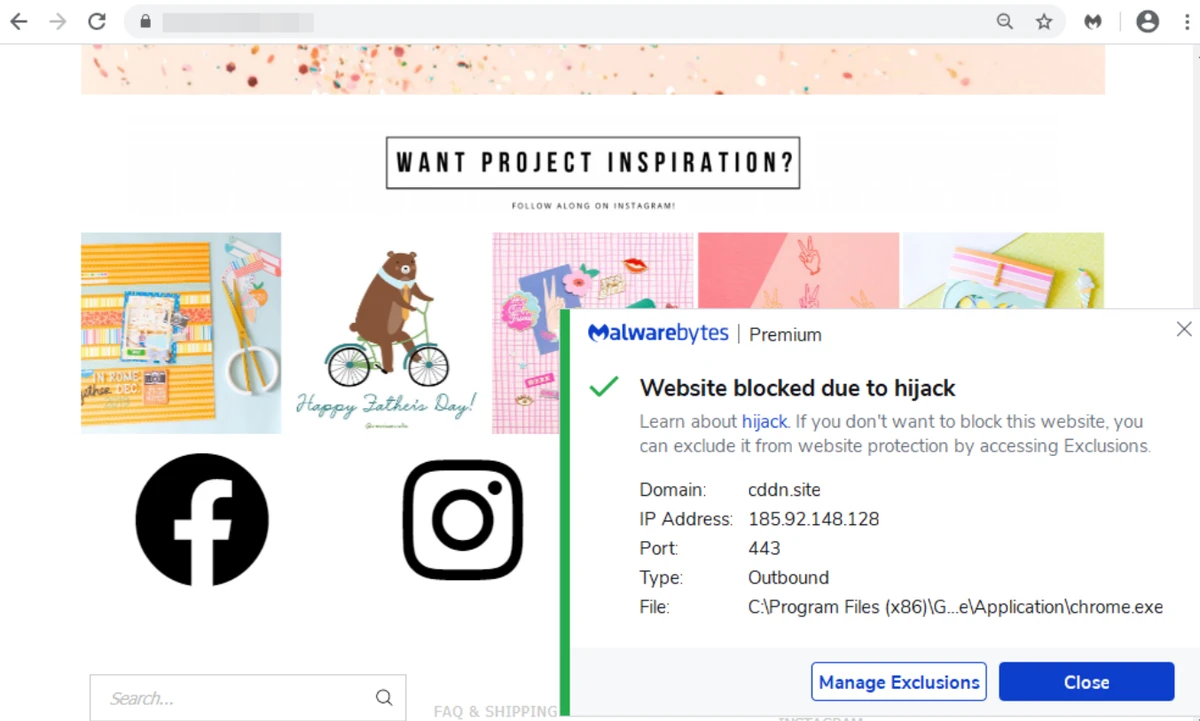Click the padlock site security icon
The image size is (1200, 721).
pos(145,21)
